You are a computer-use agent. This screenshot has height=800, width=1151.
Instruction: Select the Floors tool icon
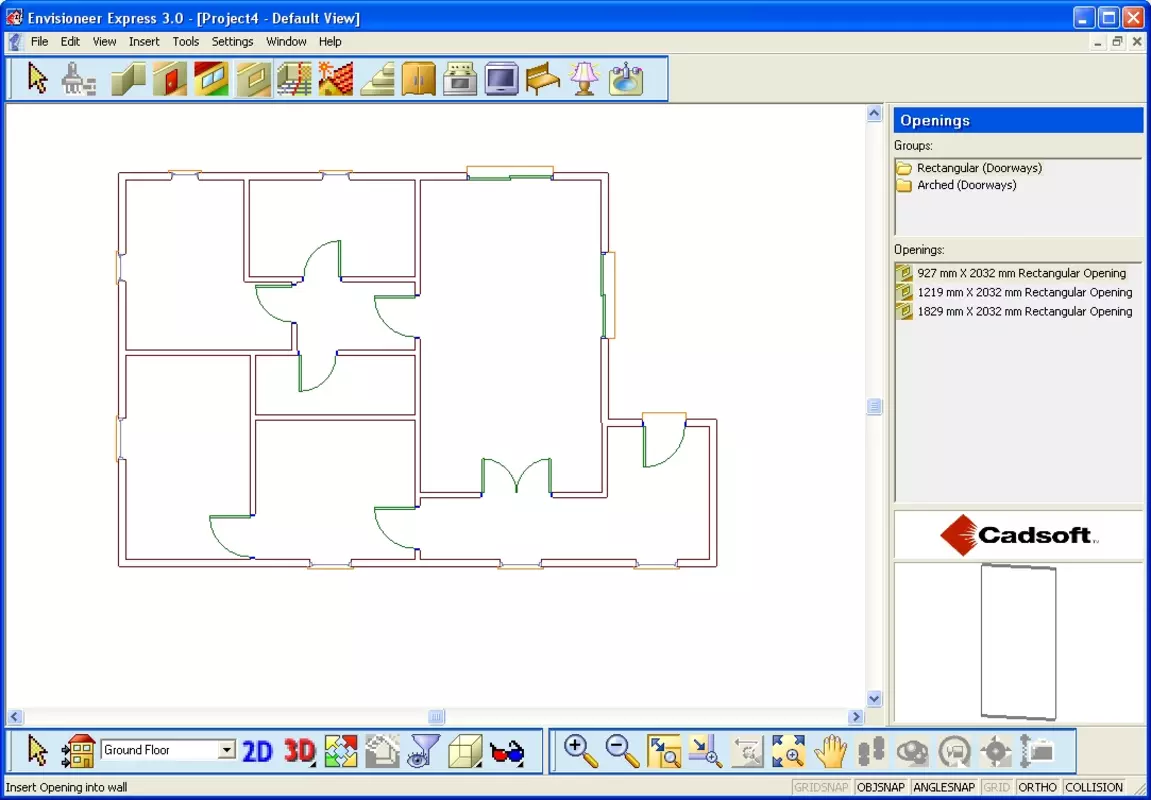point(294,79)
